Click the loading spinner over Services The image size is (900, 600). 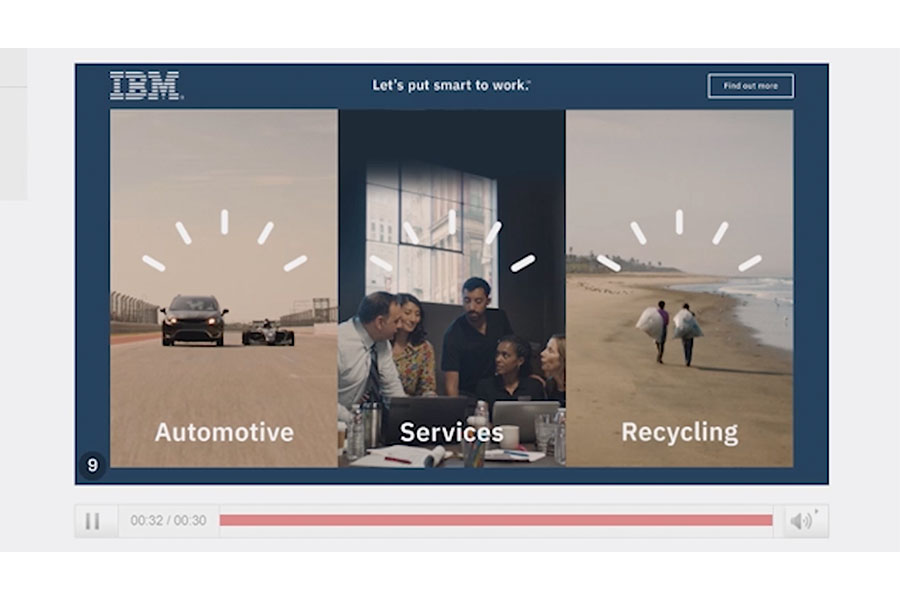(451, 245)
